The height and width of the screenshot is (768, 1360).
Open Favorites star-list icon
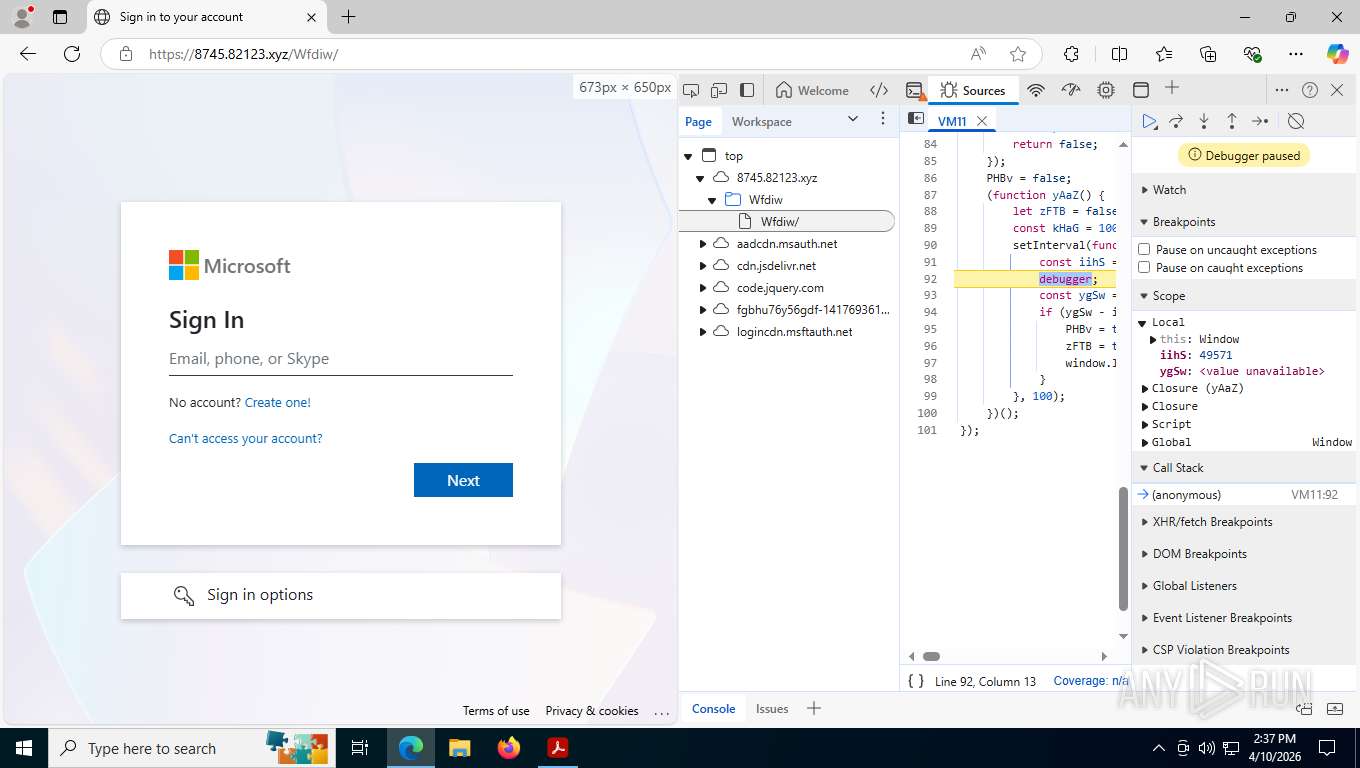tap(1164, 54)
